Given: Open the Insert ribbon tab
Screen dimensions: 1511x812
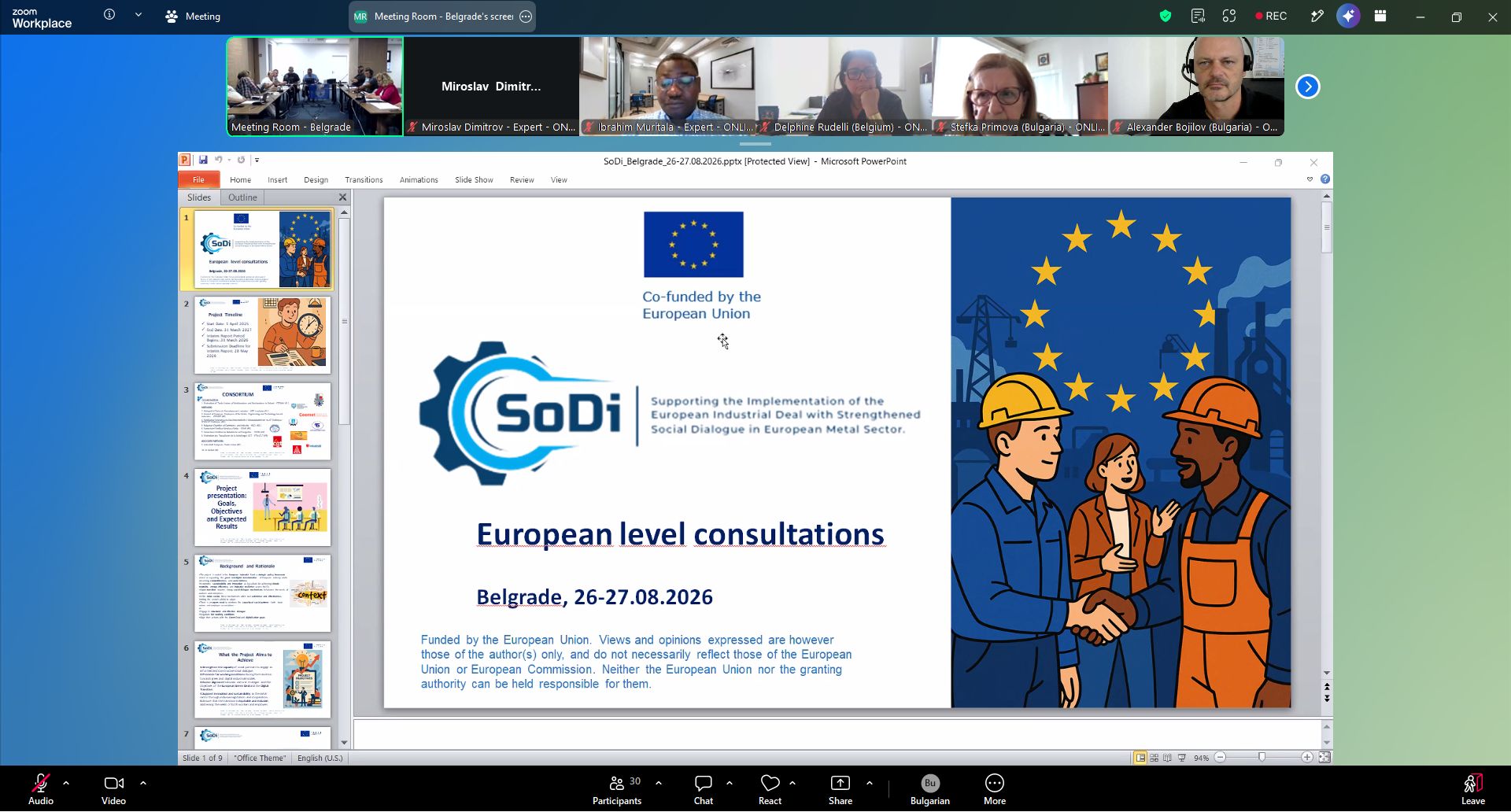Looking at the screenshot, I should click(x=277, y=180).
